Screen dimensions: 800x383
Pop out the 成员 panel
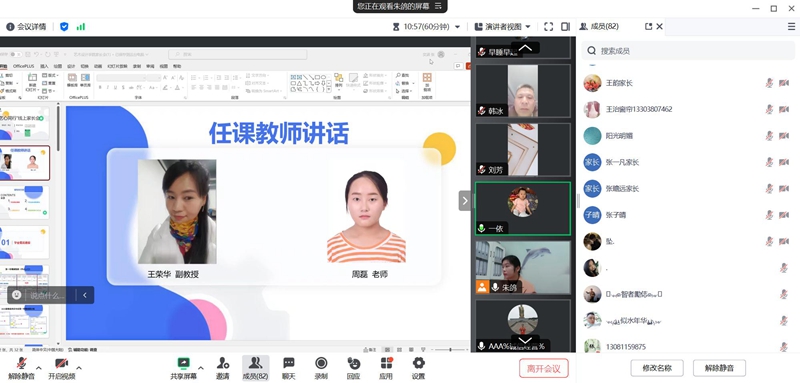648,27
